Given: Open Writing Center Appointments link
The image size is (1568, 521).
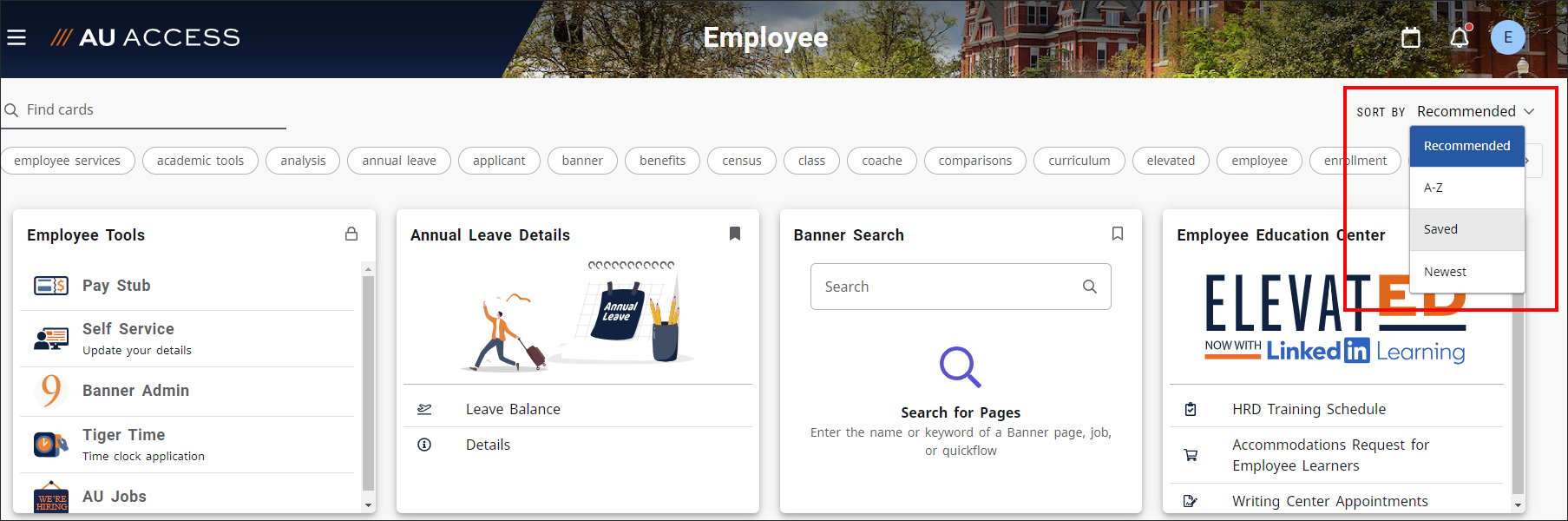Looking at the screenshot, I should [1329, 501].
